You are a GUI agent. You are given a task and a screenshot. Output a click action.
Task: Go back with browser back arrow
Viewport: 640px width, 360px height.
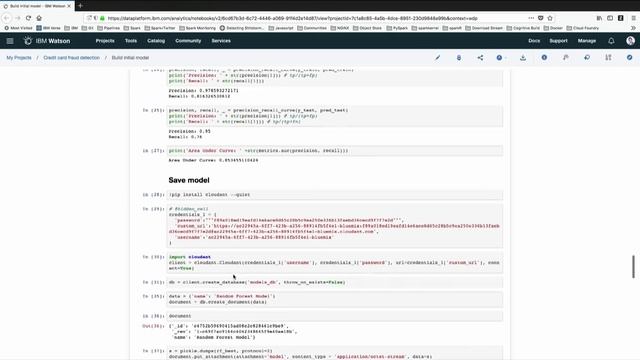pyautogui.click(x=7, y=18)
